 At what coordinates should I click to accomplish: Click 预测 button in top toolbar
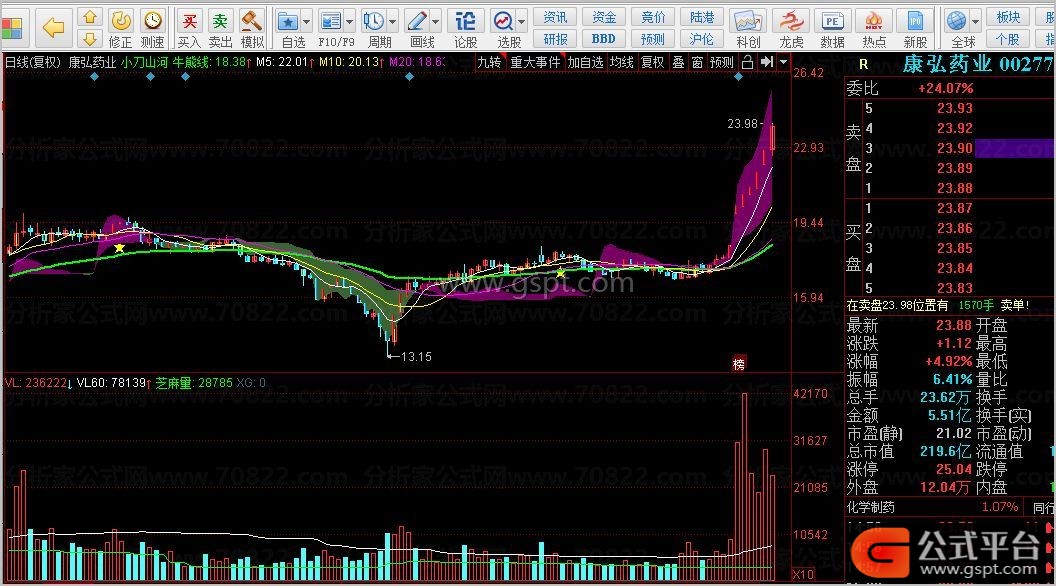(x=653, y=38)
